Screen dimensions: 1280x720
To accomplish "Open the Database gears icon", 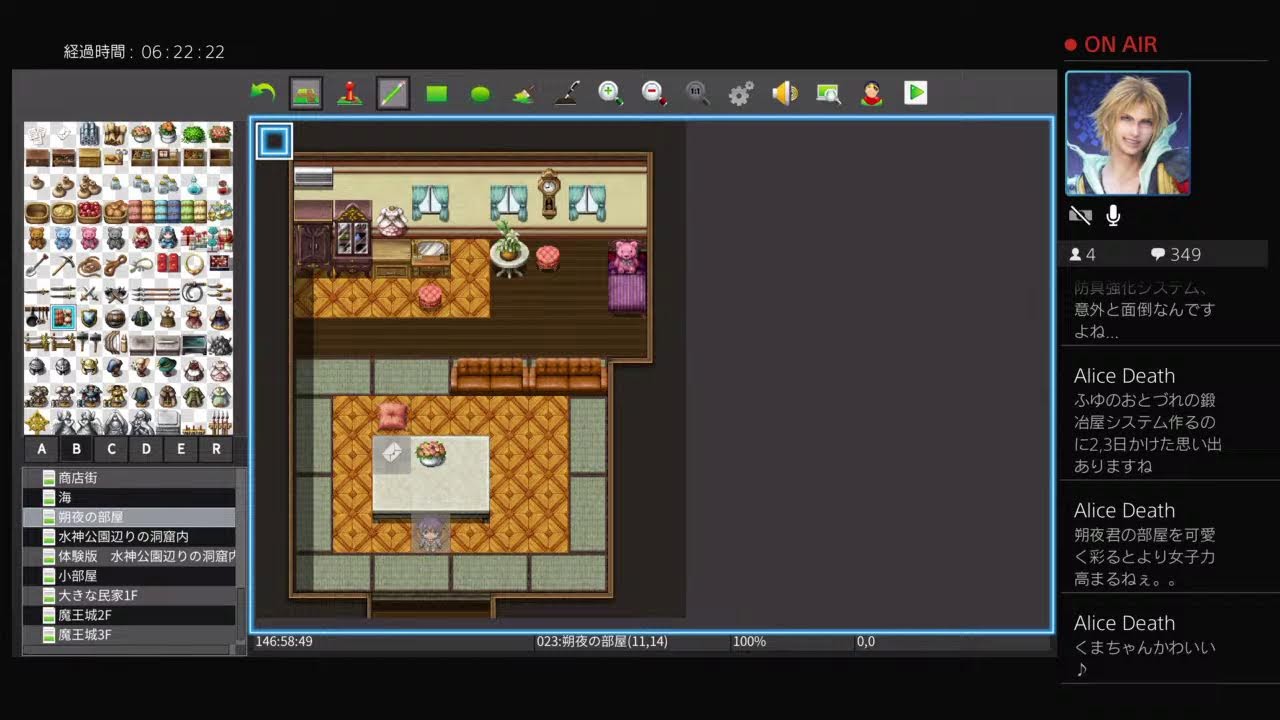I will (x=741, y=93).
